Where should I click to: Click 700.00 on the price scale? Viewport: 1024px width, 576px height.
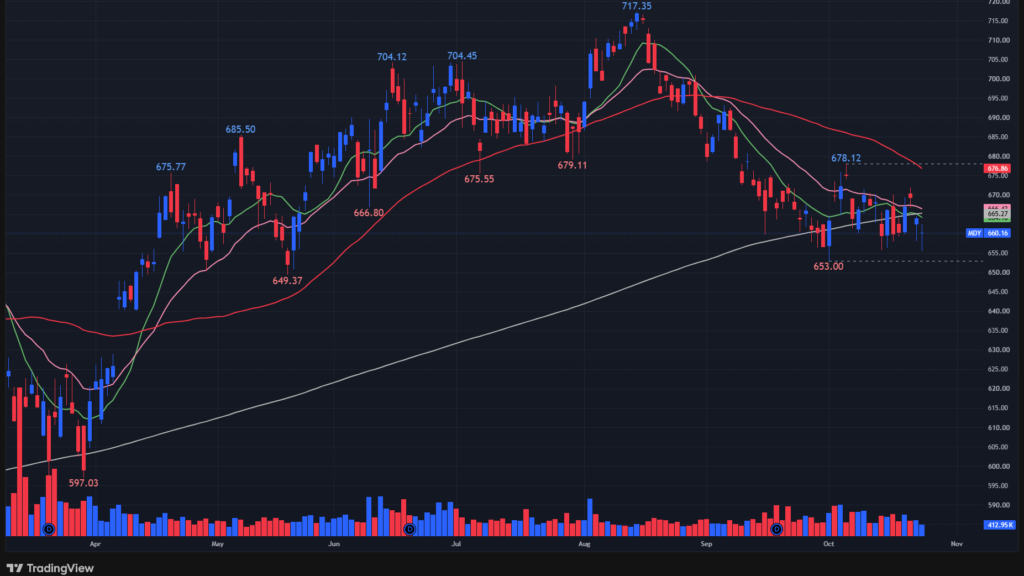click(998, 79)
